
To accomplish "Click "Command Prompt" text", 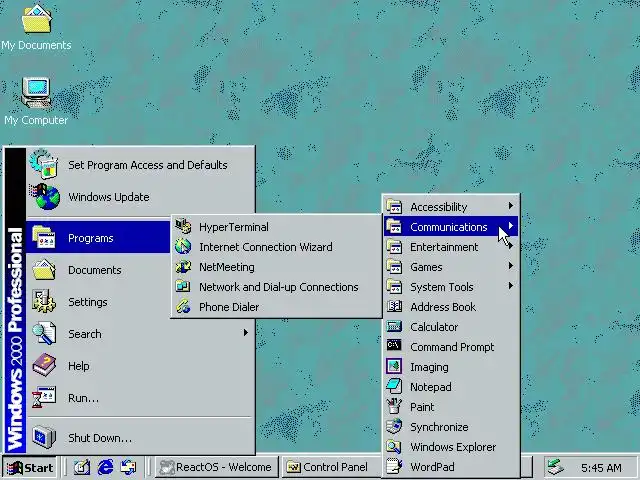I will (x=452, y=347).
